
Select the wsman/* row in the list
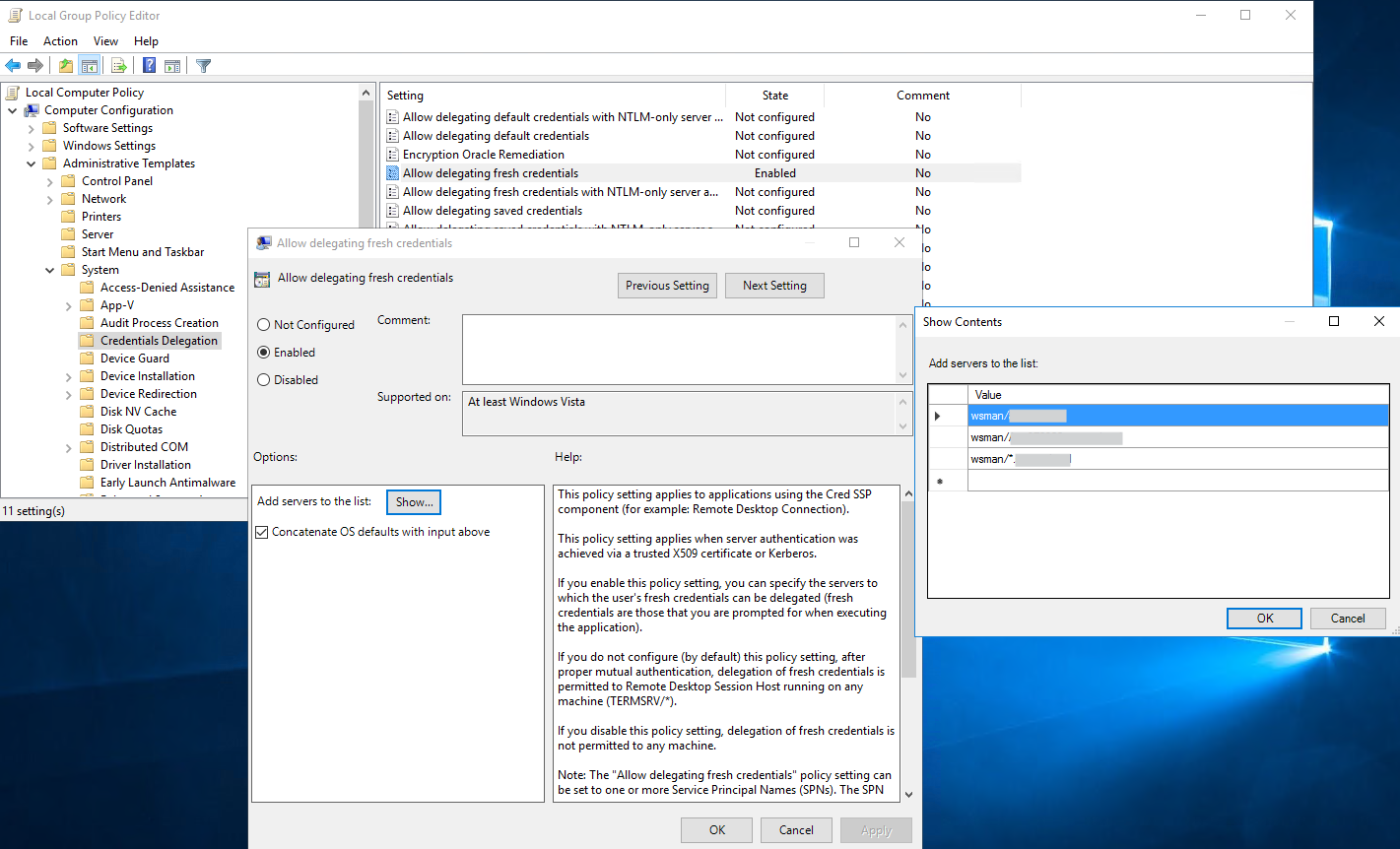tap(1178, 459)
